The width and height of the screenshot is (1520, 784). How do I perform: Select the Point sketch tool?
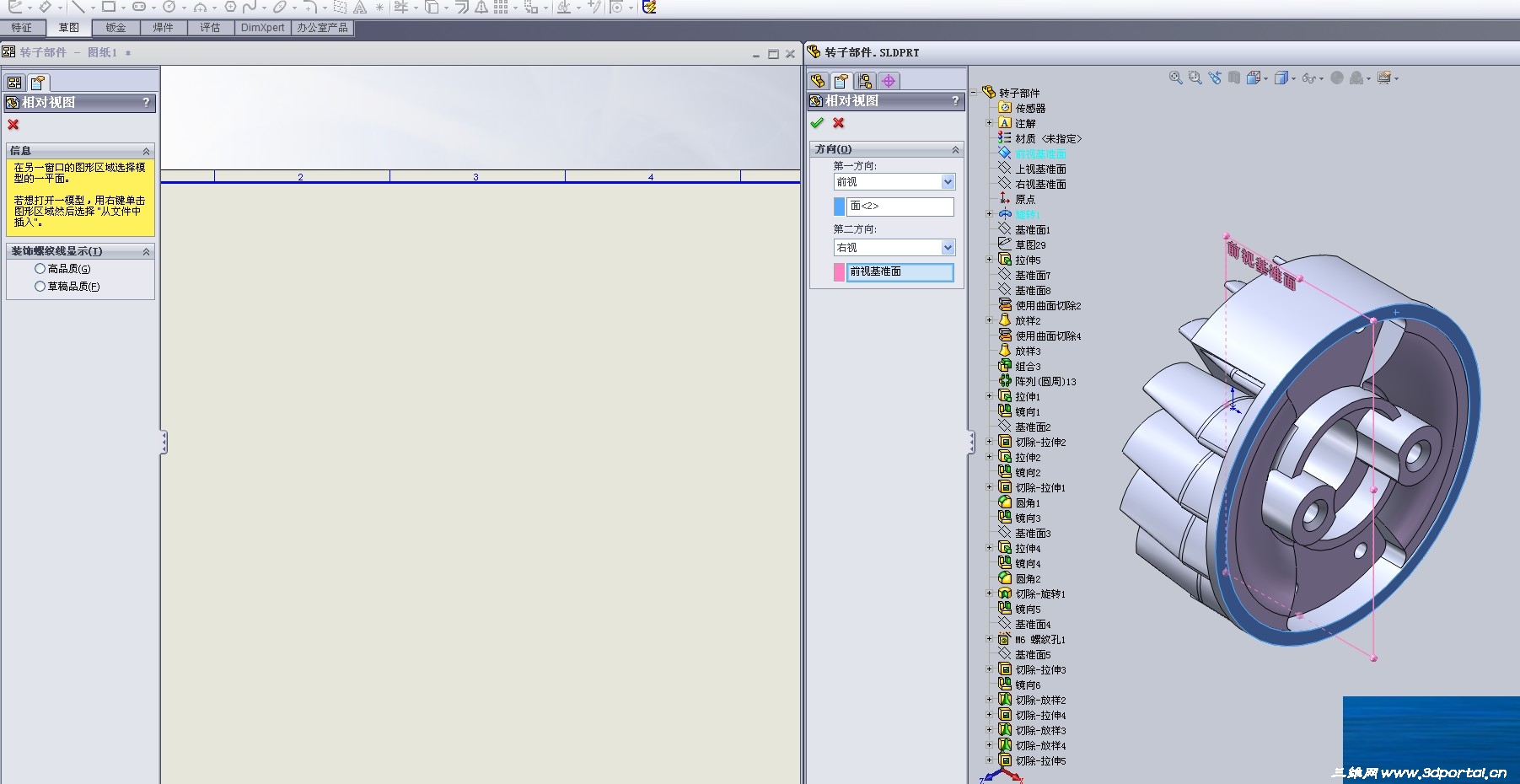(x=380, y=7)
